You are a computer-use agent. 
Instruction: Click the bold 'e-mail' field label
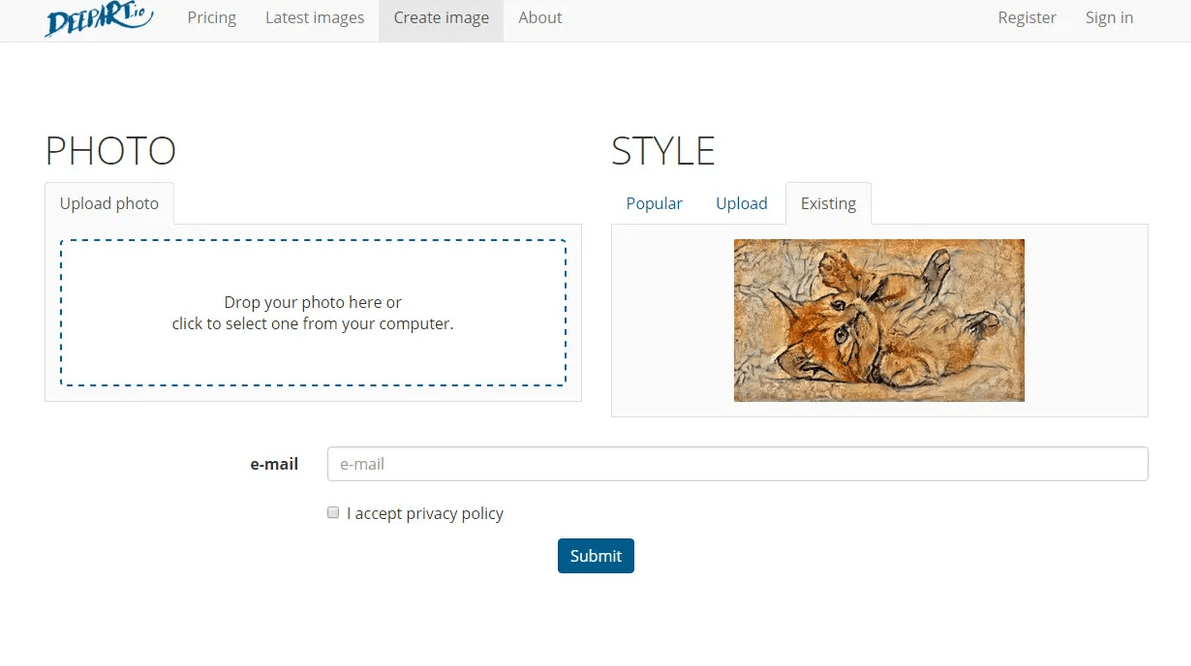point(274,464)
